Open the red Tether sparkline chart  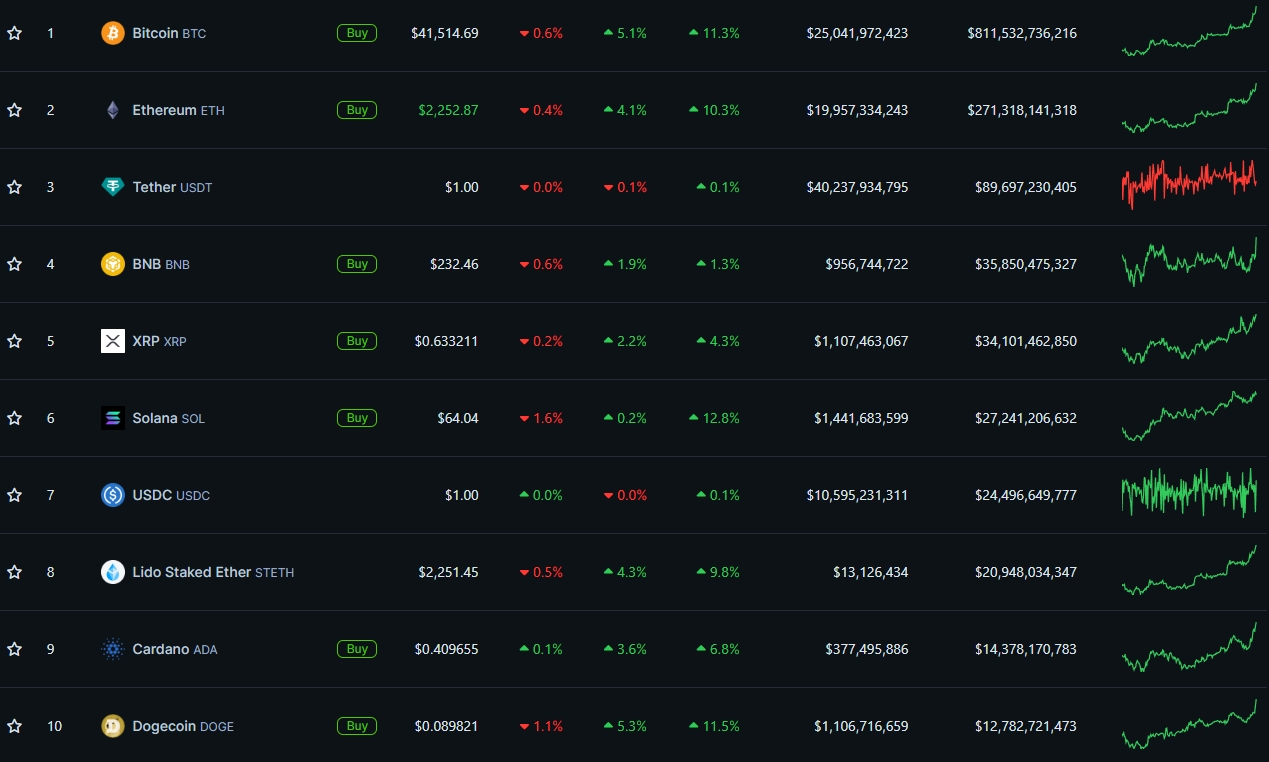pyautogui.click(x=1190, y=185)
